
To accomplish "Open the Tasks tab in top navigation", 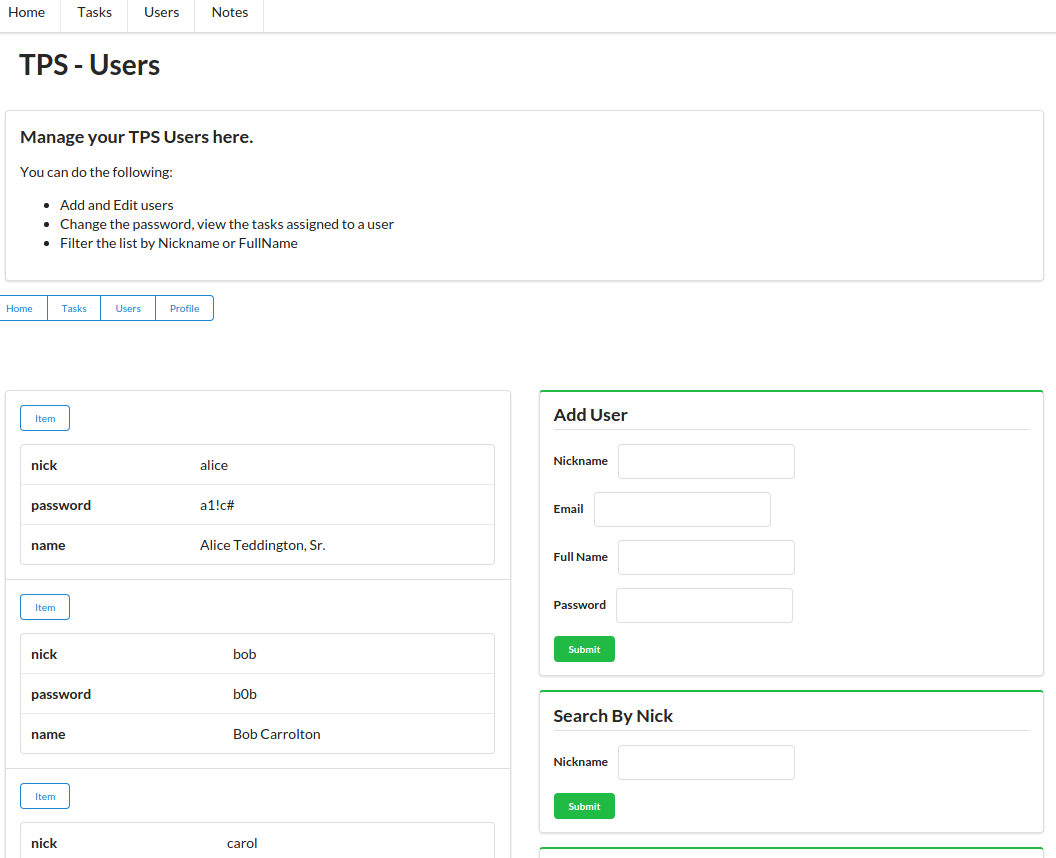I will [94, 13].
